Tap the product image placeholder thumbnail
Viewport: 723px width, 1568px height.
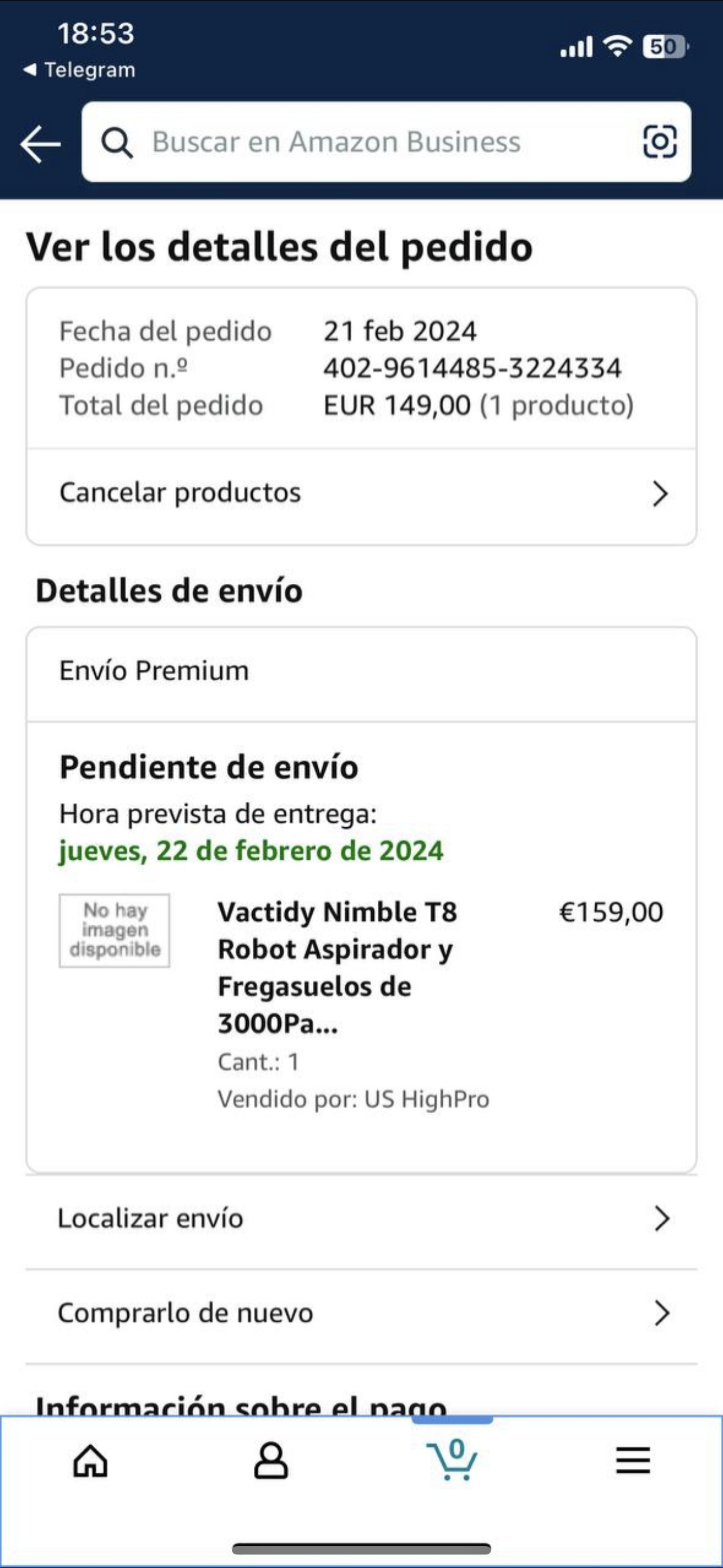114,930
